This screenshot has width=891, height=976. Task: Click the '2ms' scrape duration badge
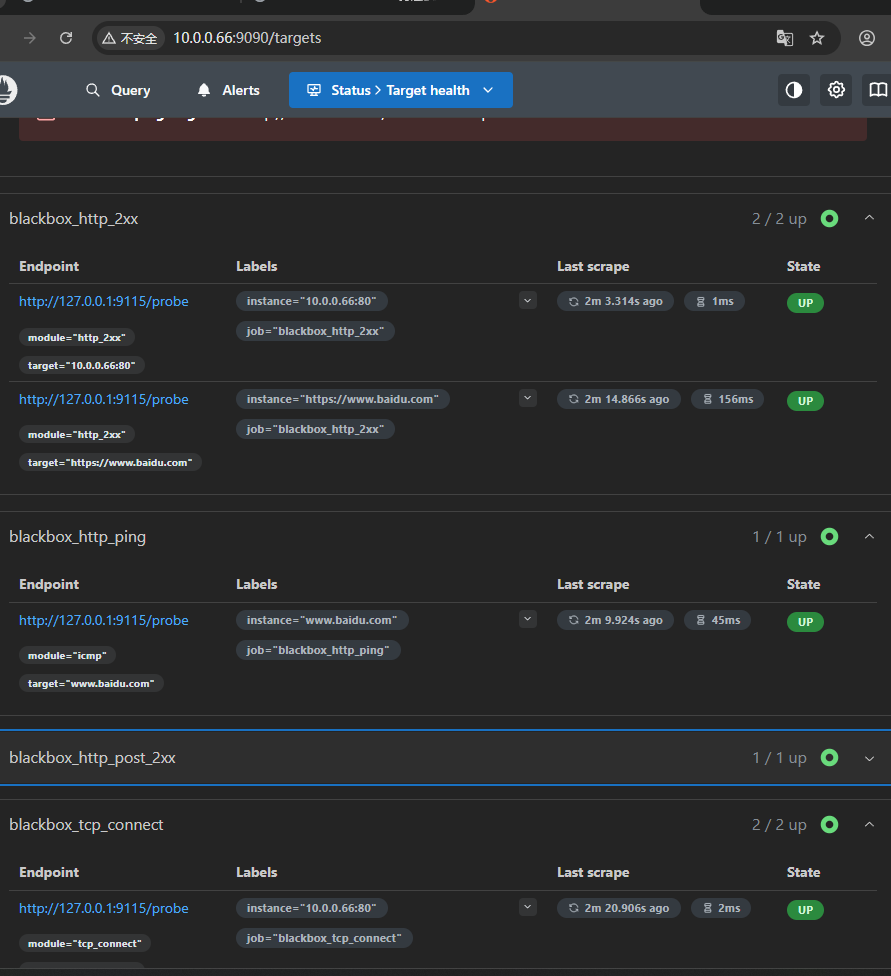click(x=721, y=908)
